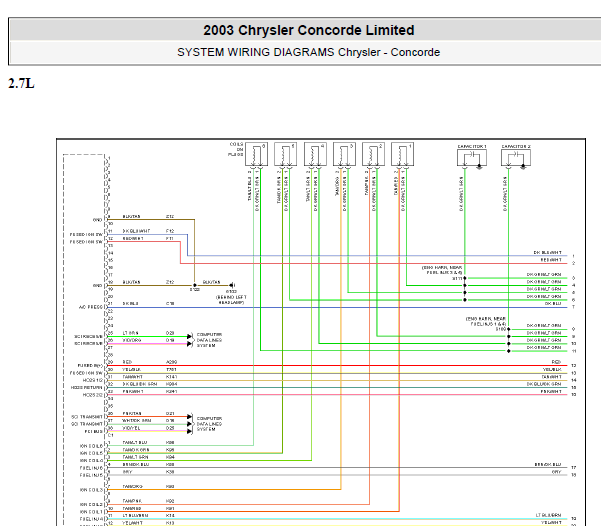Viewport: 601px width, 526px height.
Task: Click the "IGN COIL 6" pin label
Action: pyautogui.click(x=92, y=446)
